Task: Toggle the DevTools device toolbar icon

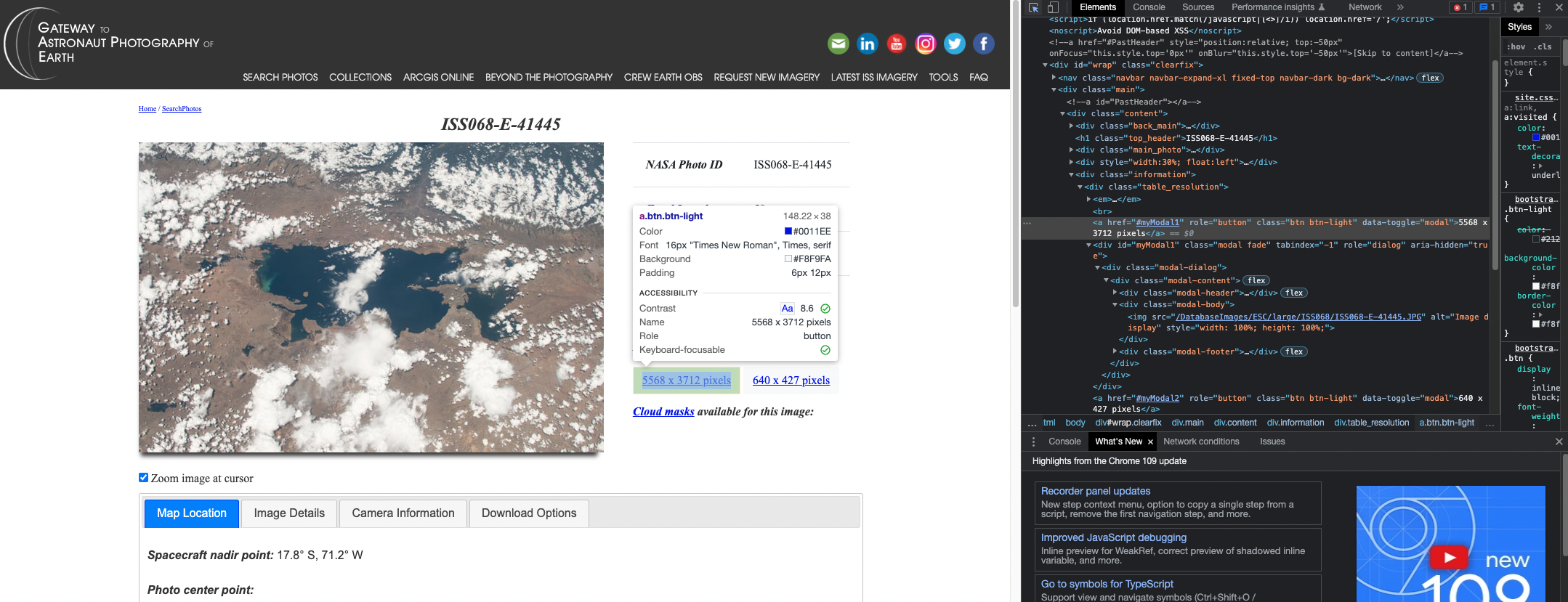Action: (x=1053, y=7)
